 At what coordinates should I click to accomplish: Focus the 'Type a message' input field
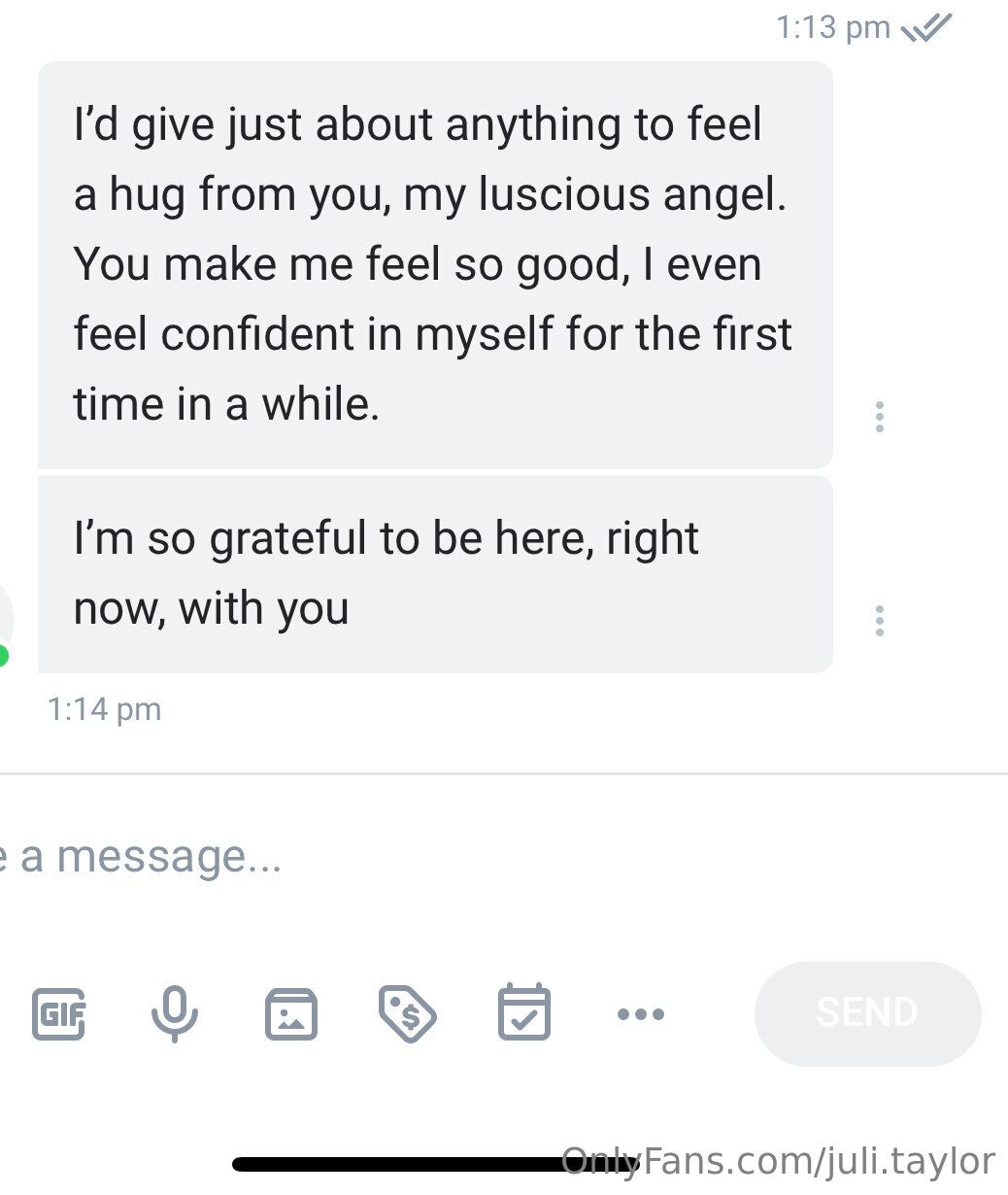[x=388, y=857]
